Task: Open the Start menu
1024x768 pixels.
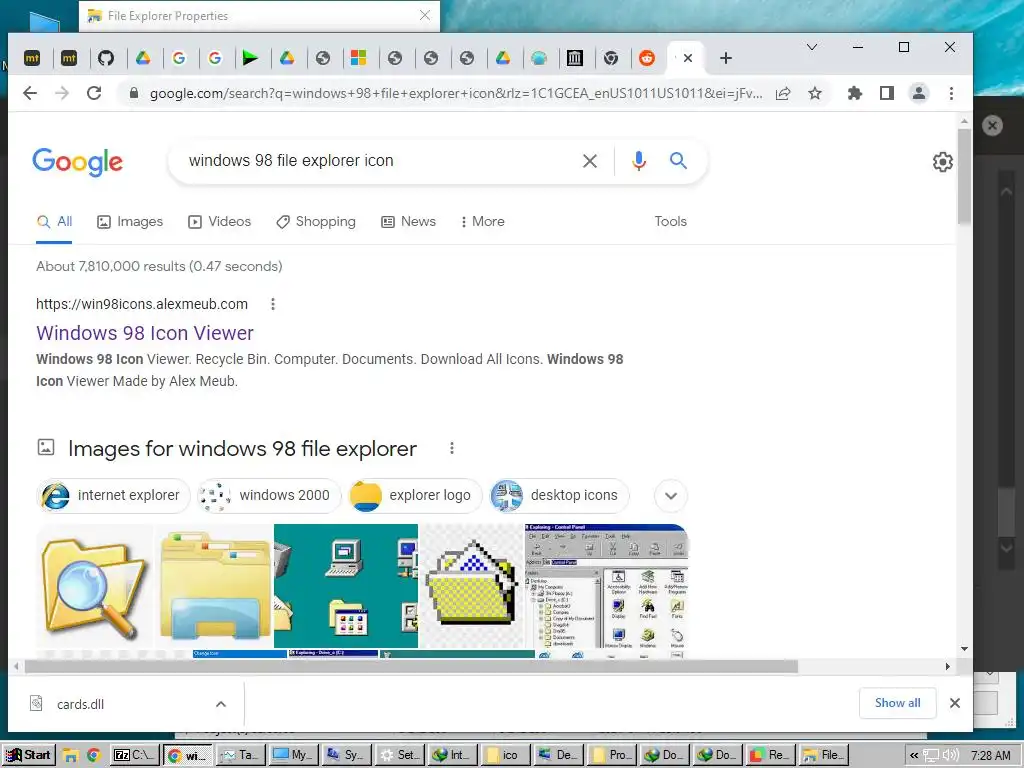Action: (x=28, y=755)
